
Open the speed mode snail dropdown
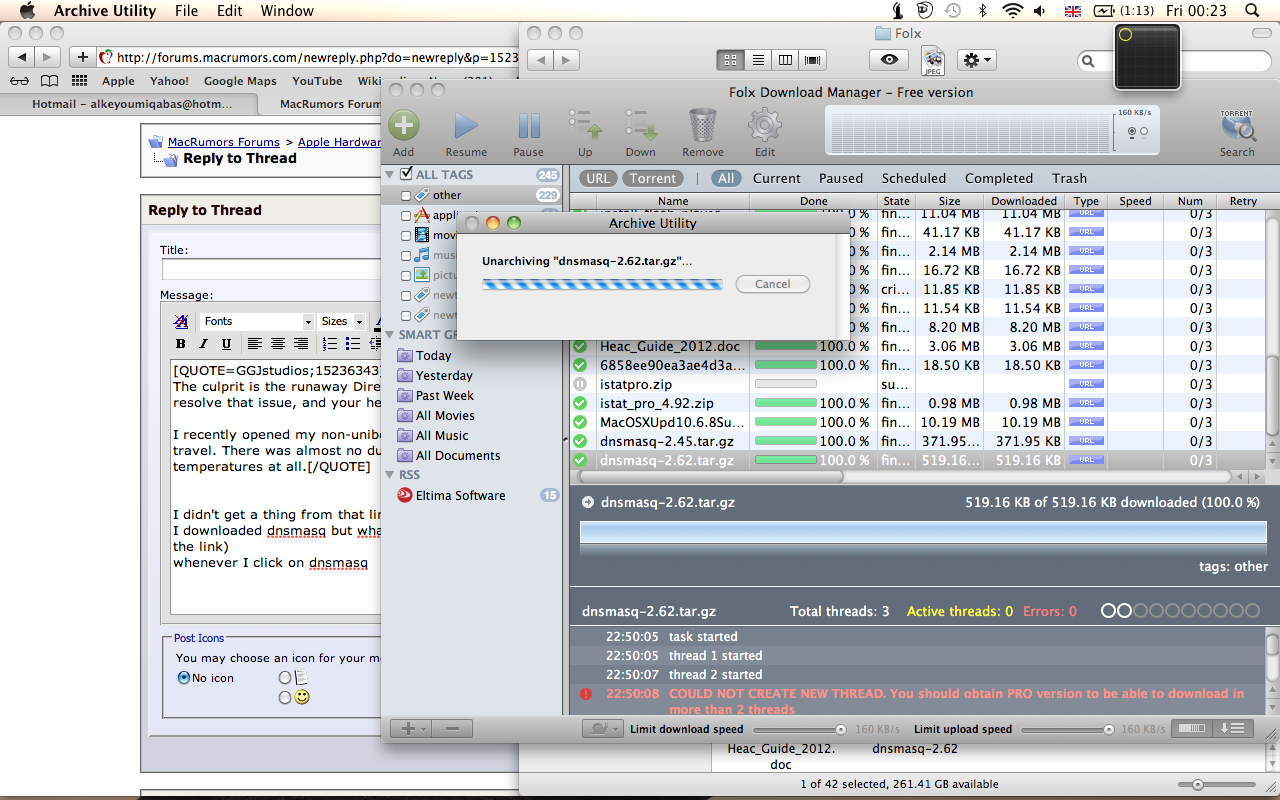[x=603, y=729]
